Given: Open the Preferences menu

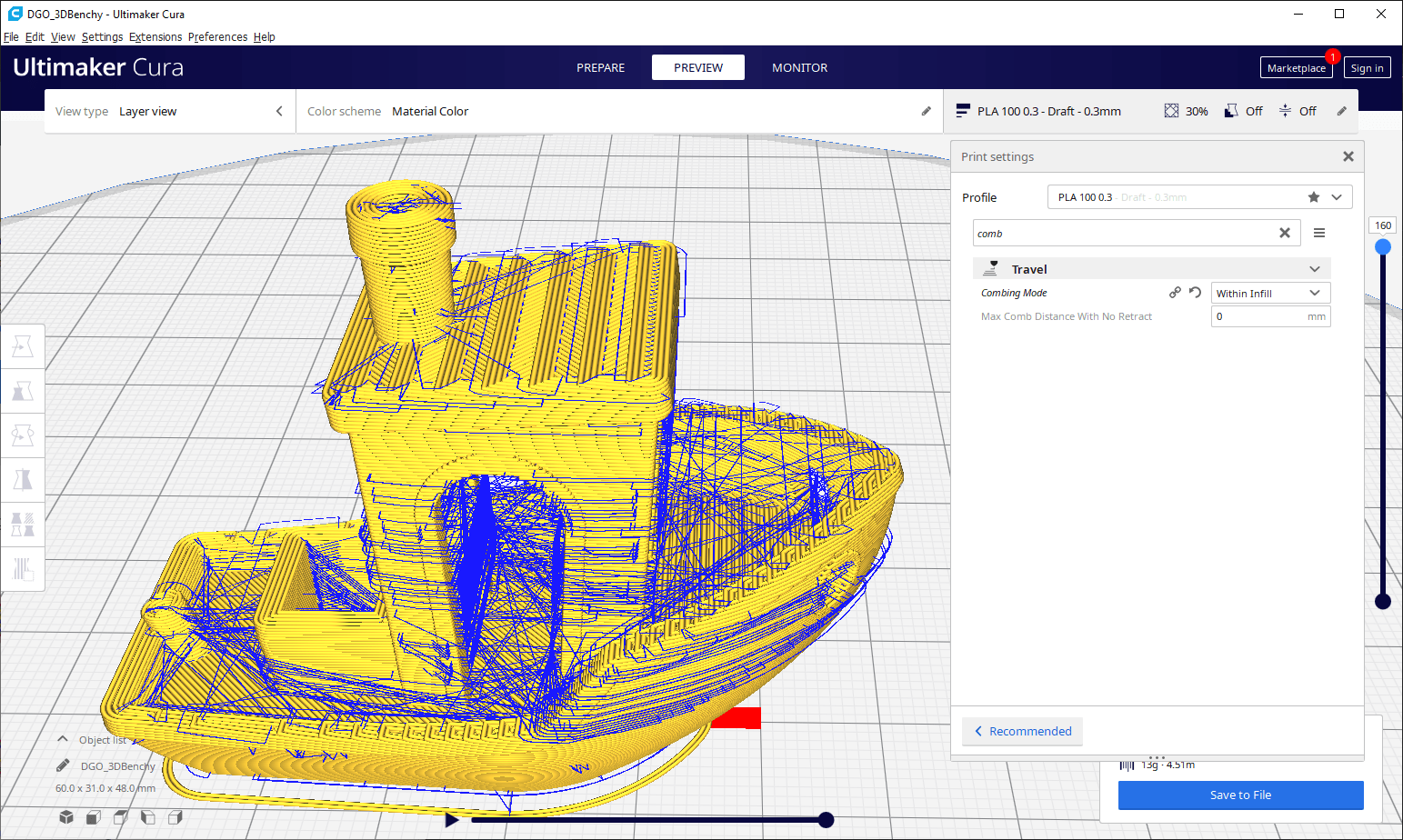Looking at the screenshot, I should pos(217,37).
